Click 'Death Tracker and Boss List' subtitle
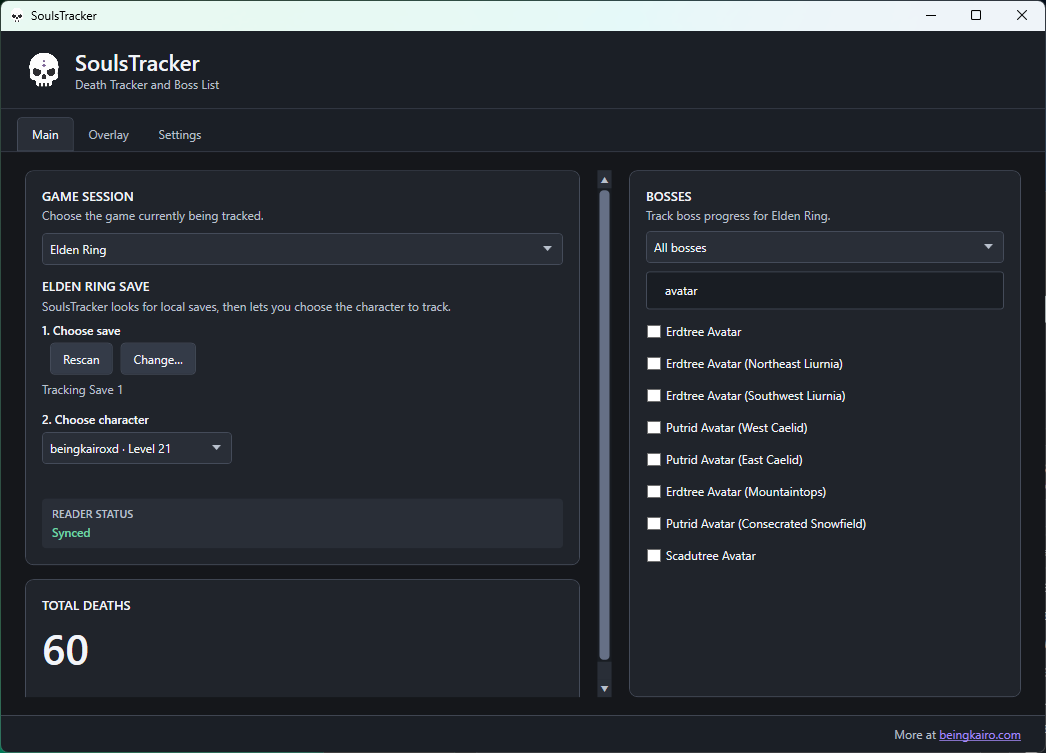The image size is (1046, 753). (147, 85)
